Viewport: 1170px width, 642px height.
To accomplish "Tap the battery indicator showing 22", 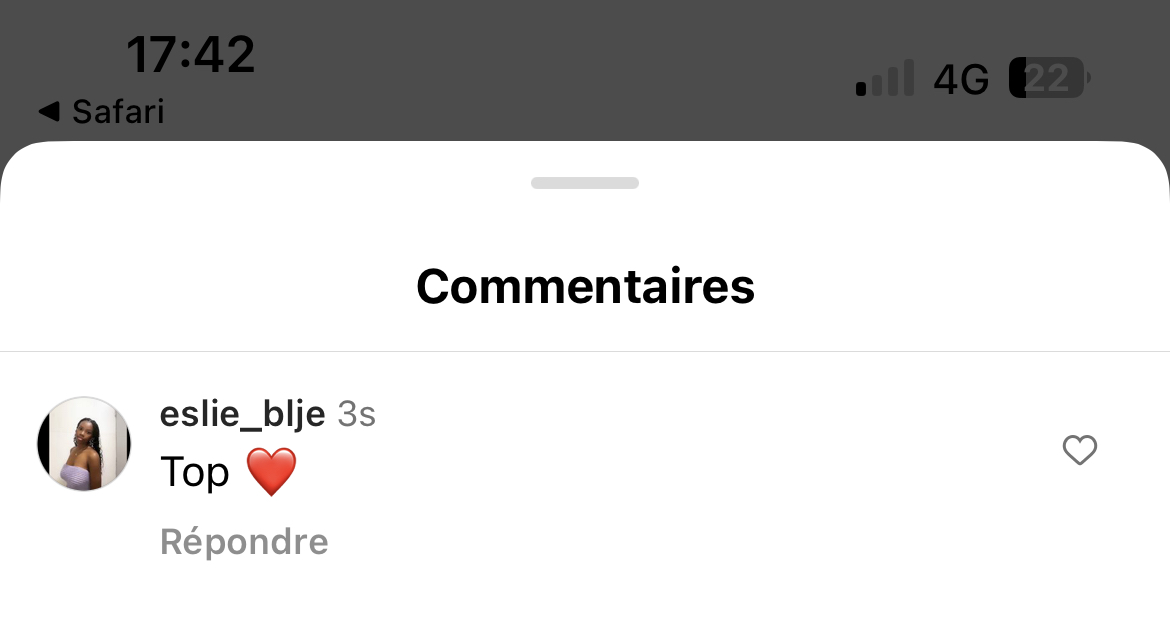I will coord(1049,78).
